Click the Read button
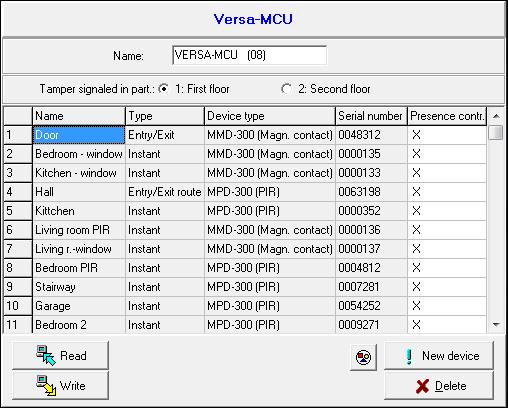This screenshot has width=508, height=408. [60, 355]
